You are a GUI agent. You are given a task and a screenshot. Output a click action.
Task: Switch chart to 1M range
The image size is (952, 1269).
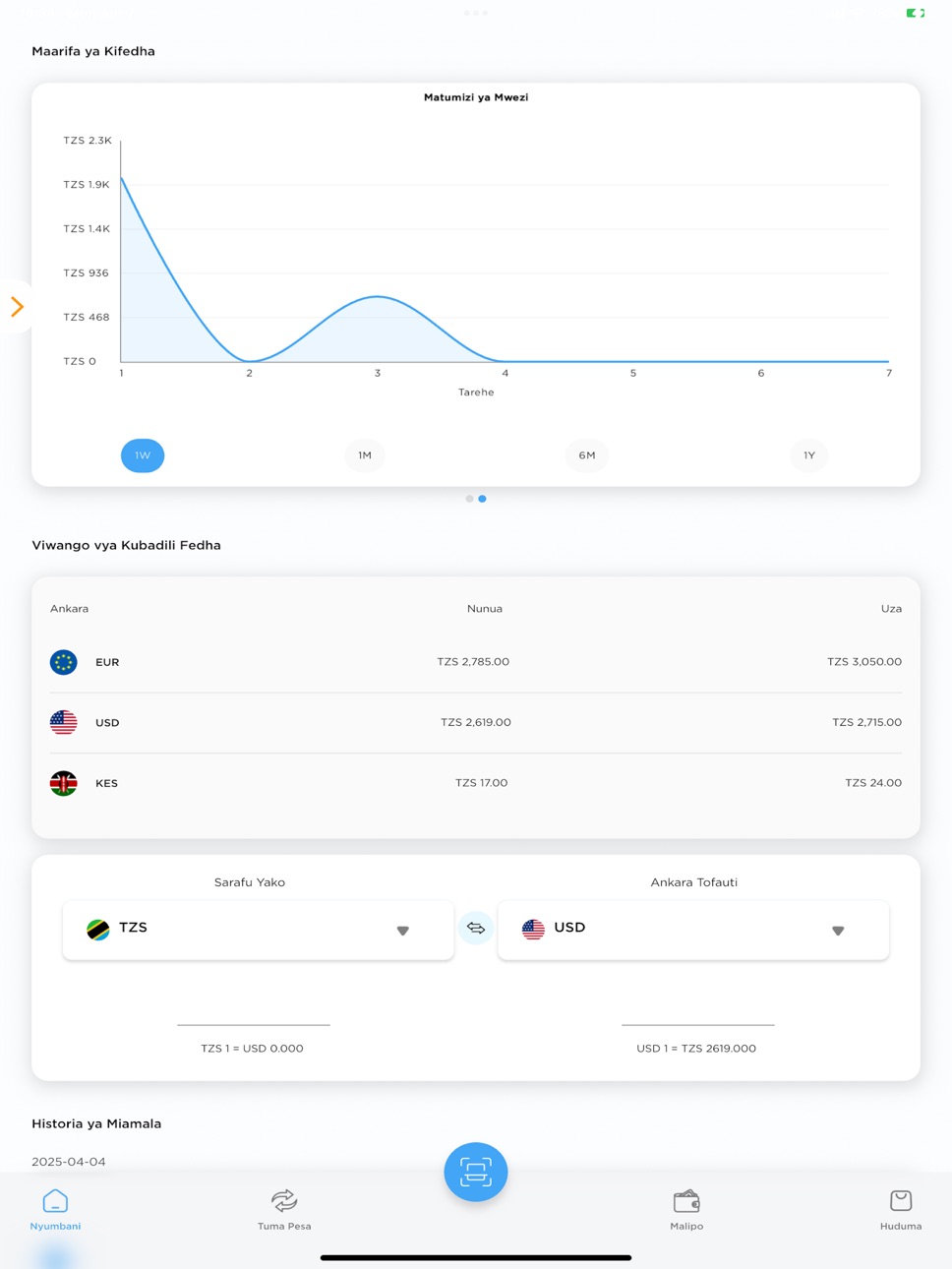[365, 455]
